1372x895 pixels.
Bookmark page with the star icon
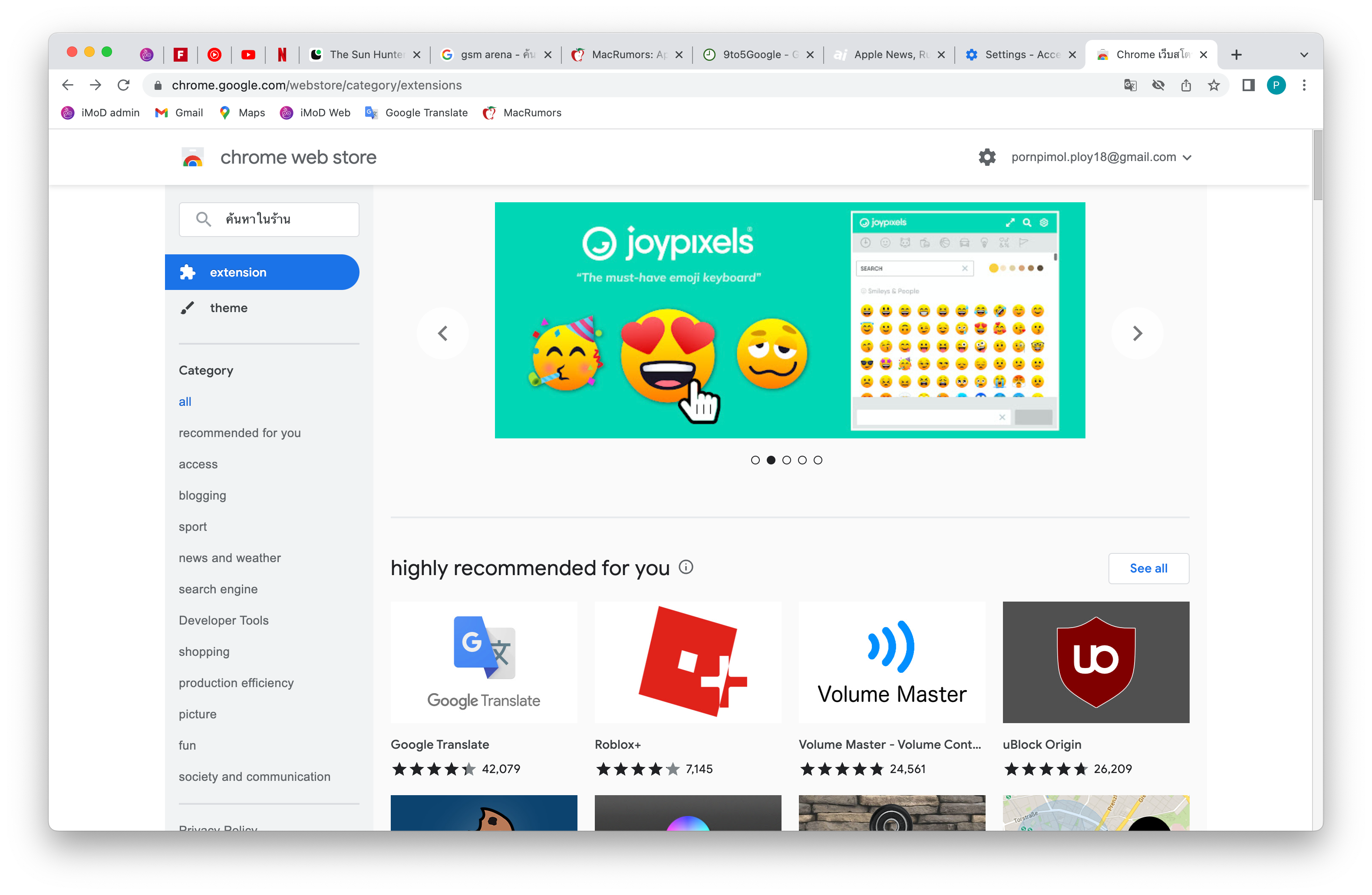pos(1214,86)
